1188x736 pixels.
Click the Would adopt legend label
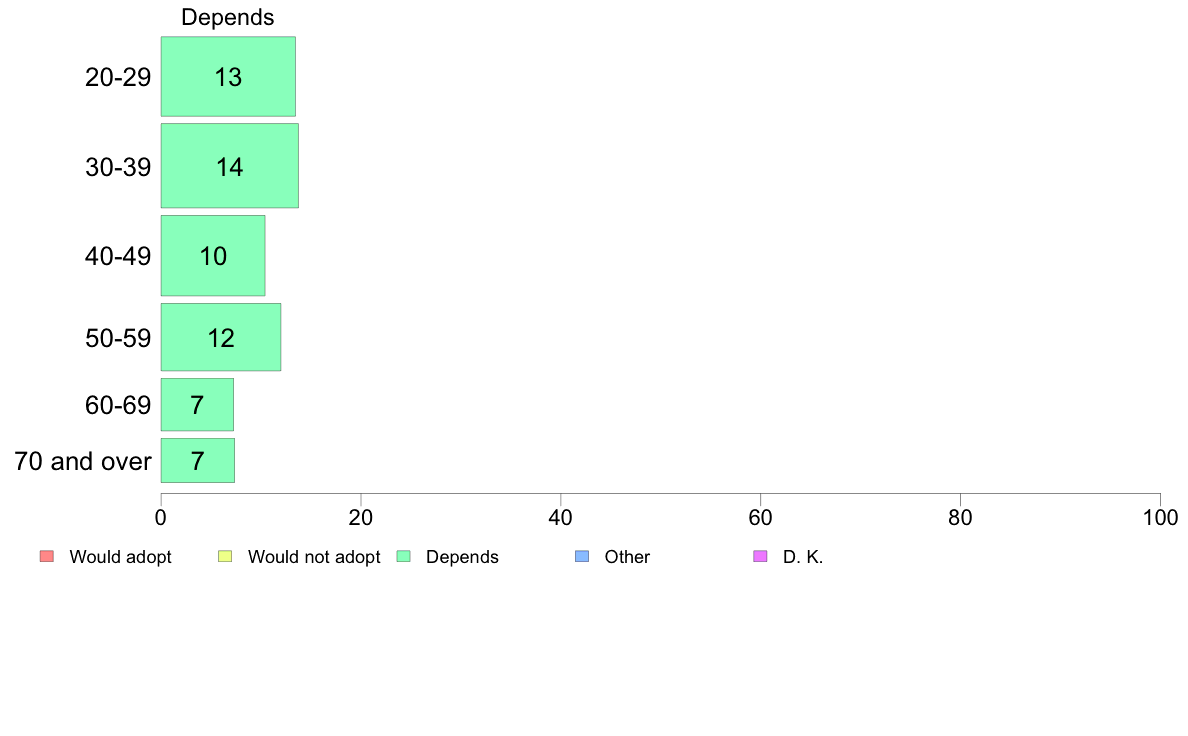point(120,557)
